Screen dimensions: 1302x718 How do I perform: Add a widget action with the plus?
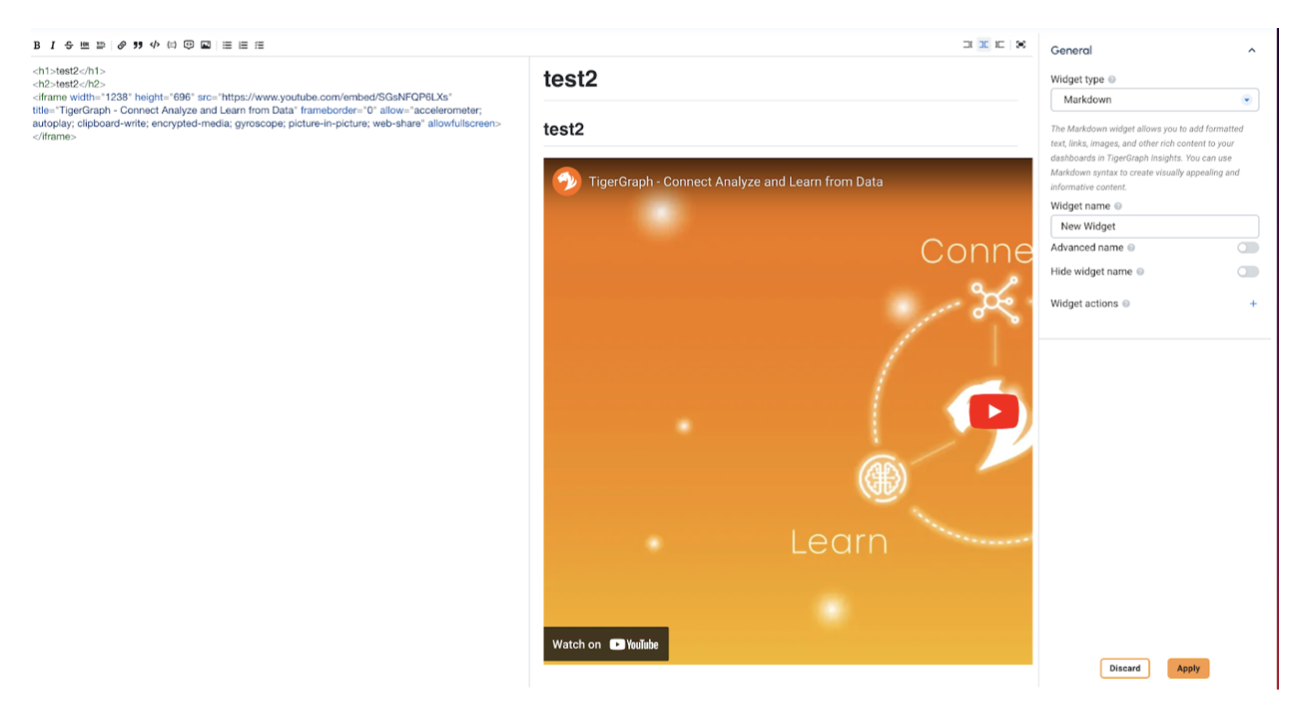point(1253,304)
